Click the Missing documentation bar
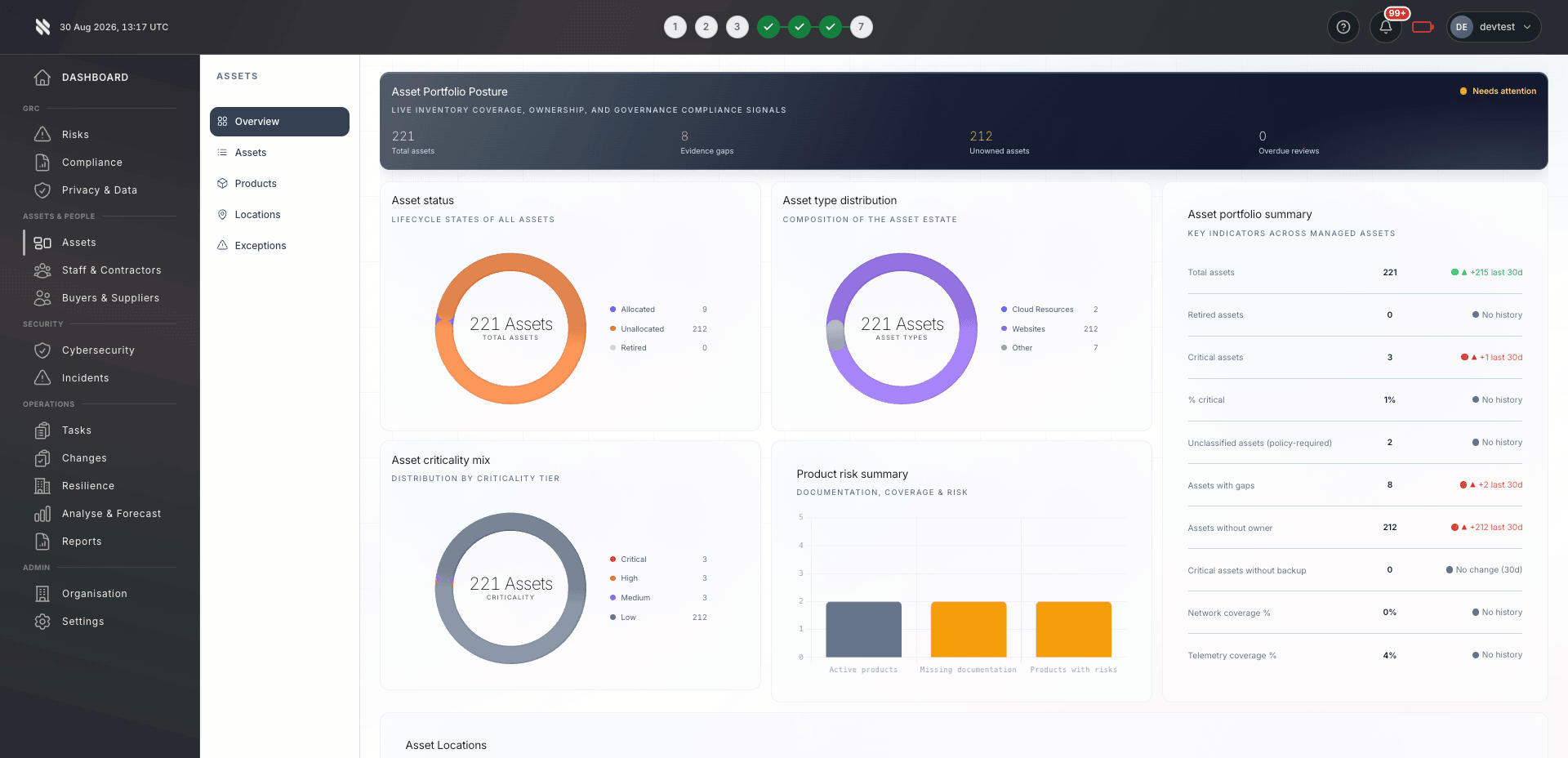 pyautogui.click(x=969, y=630)
